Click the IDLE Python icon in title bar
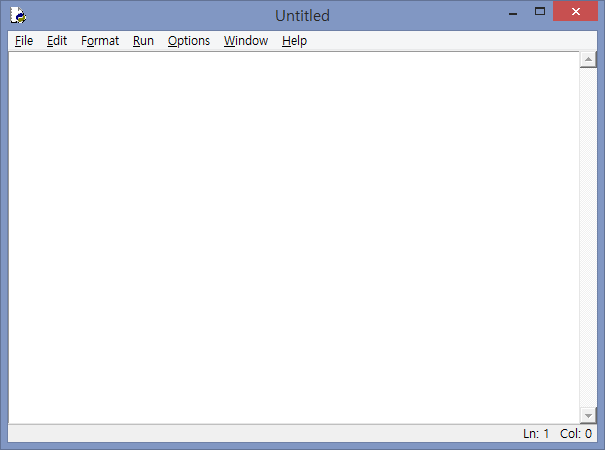This screenshot has width=605, height=450. point(18,15)
